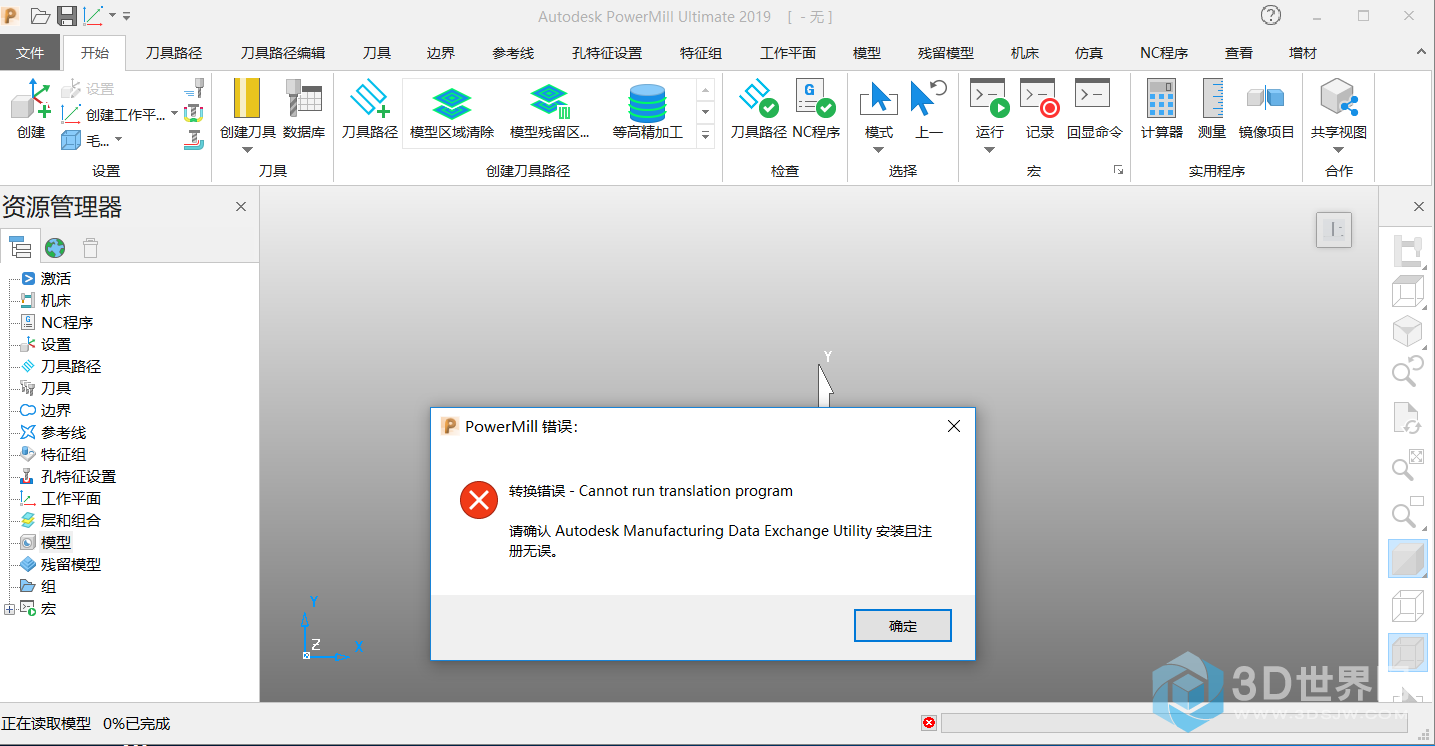Click the red stop icon in status bar

[929, 723]
